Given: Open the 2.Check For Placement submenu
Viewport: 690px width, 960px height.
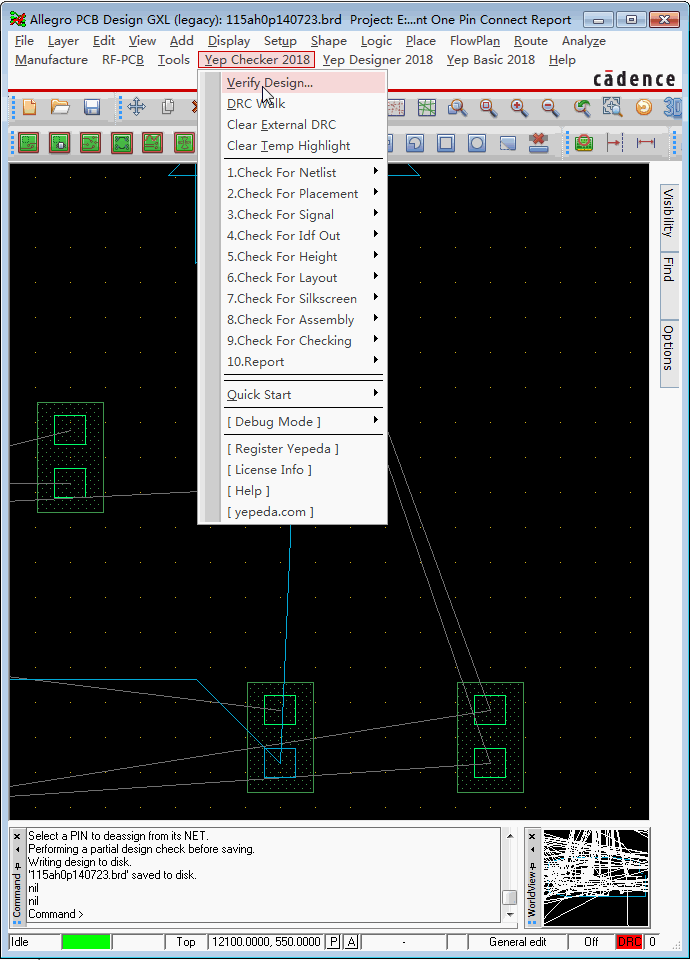Looking at the screenshot, I should pyautogui.click(x=303, y=193).
